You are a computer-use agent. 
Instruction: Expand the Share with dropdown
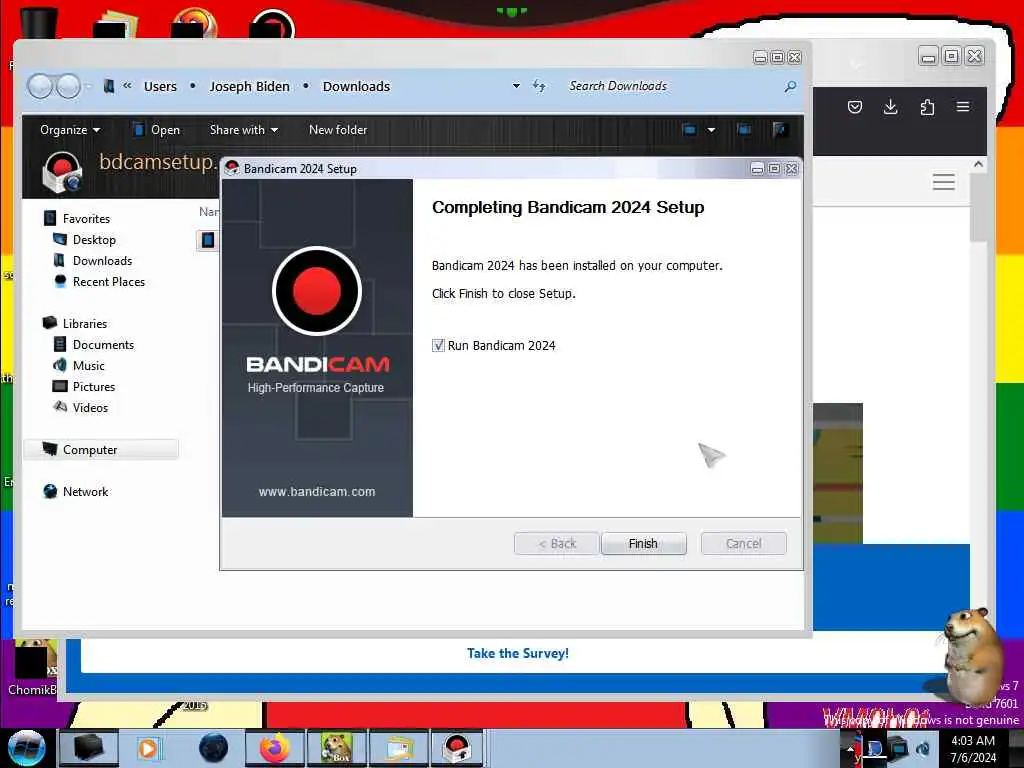coord(244,130)
